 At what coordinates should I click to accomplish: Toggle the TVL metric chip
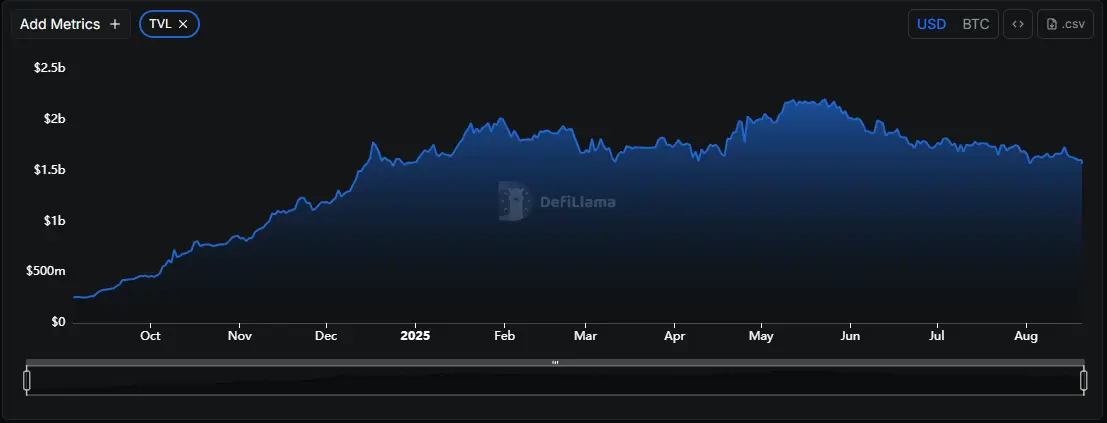click(160, 24)
